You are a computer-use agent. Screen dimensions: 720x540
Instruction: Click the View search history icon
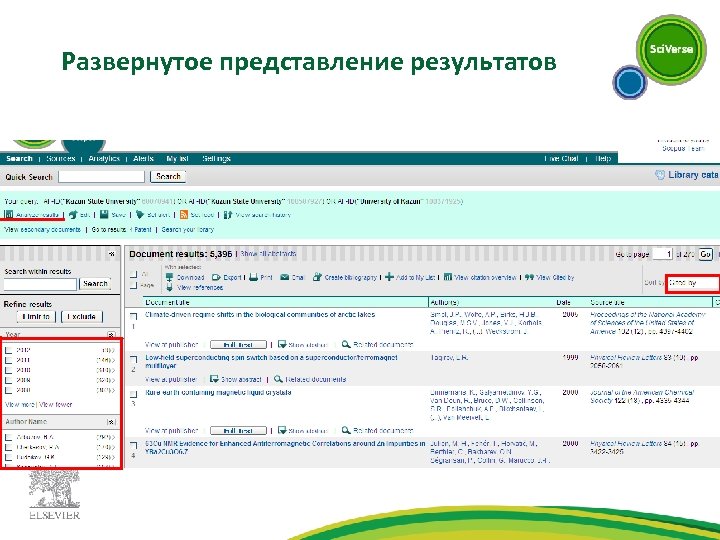tap(228, 214)
